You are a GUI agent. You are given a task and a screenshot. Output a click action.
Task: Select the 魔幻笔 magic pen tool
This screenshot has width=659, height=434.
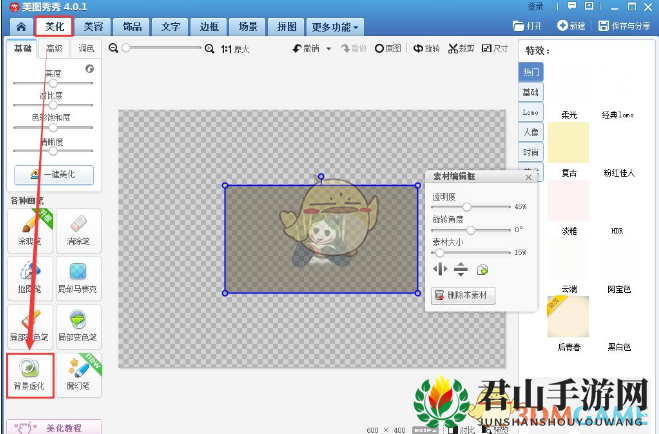(79, 375)
